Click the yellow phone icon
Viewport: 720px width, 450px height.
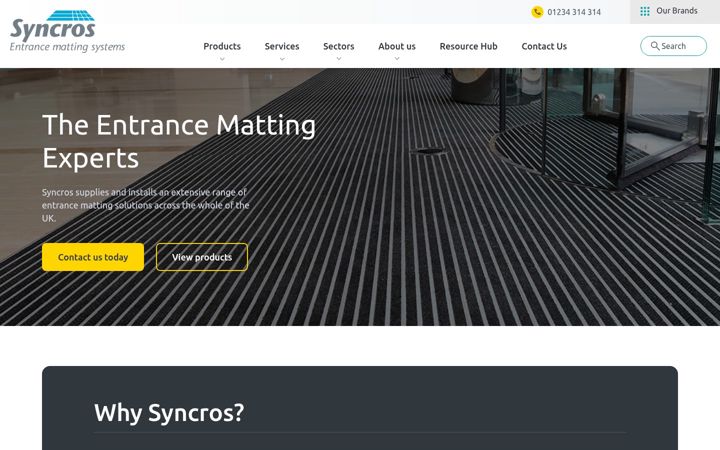[537, 12]
